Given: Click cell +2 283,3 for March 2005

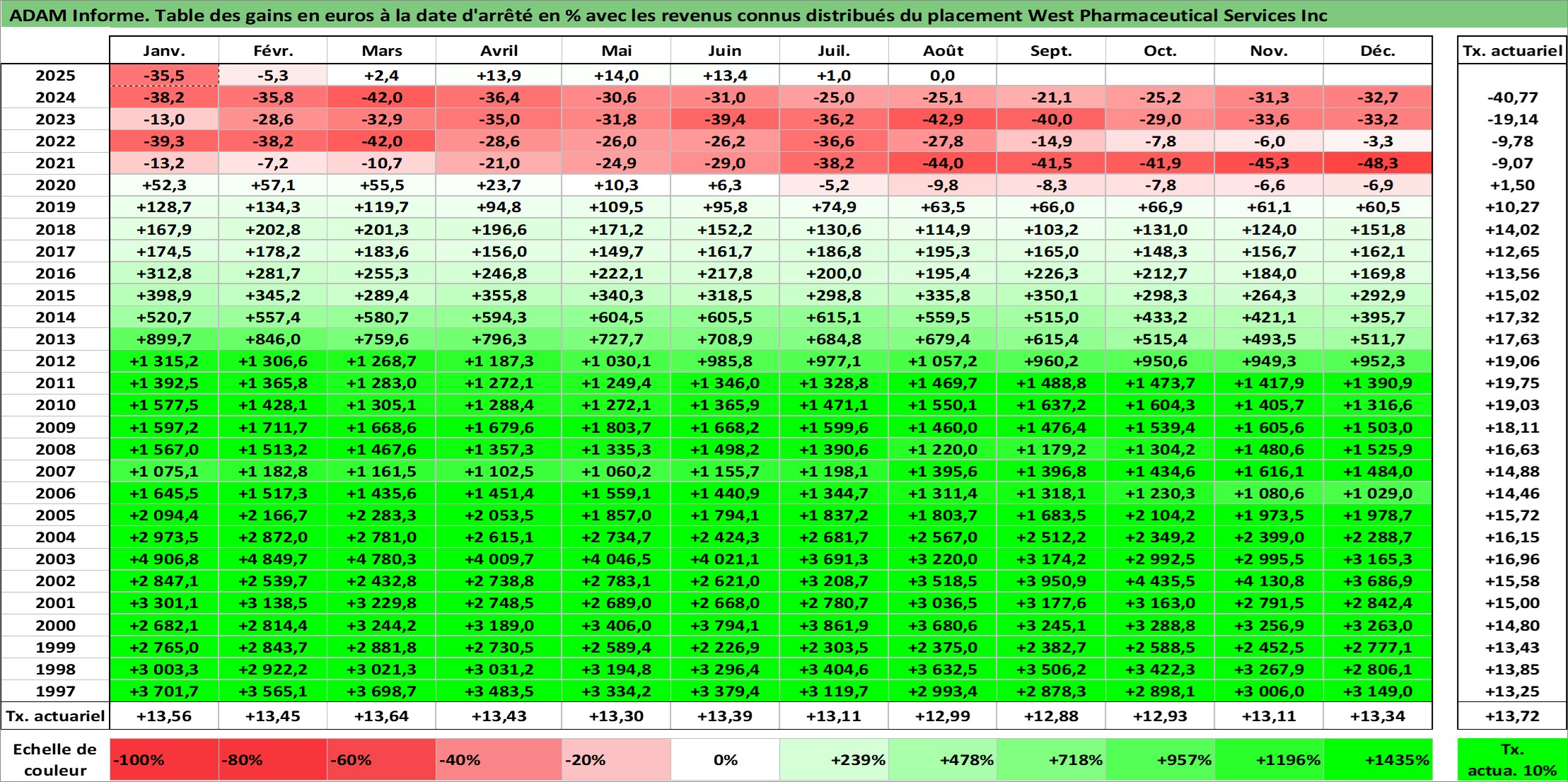Looking at the screenshot, I should point(381,515).
